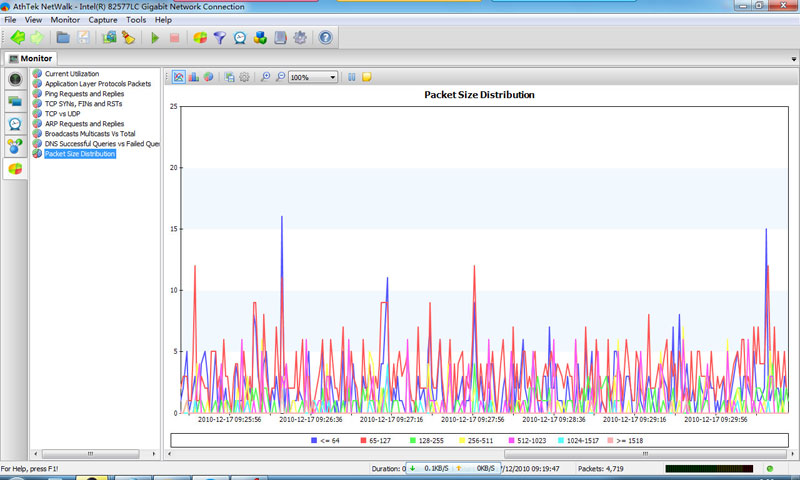
Task: Click the blue <= 64 legend swatch
Action: pos(315,440)
